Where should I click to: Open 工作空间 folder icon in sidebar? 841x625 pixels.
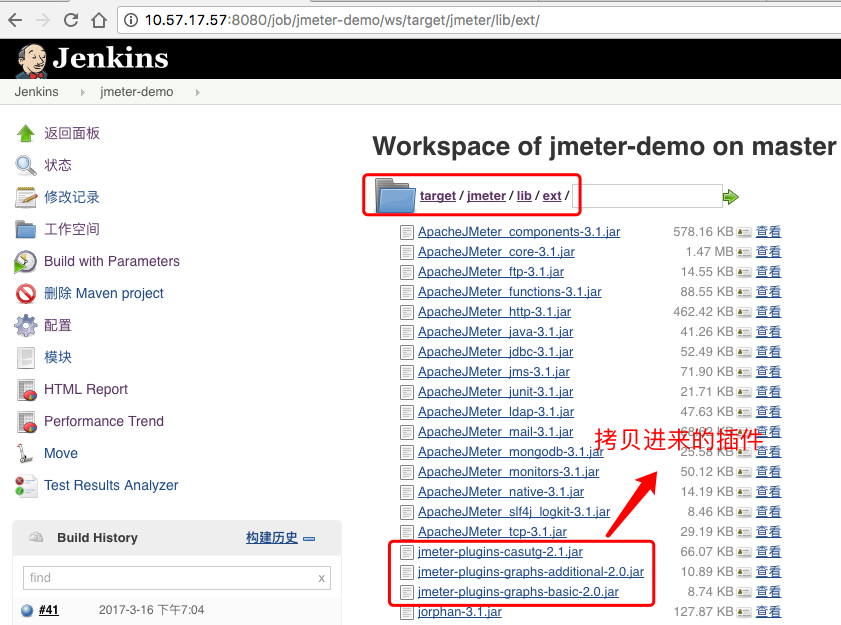25,229
